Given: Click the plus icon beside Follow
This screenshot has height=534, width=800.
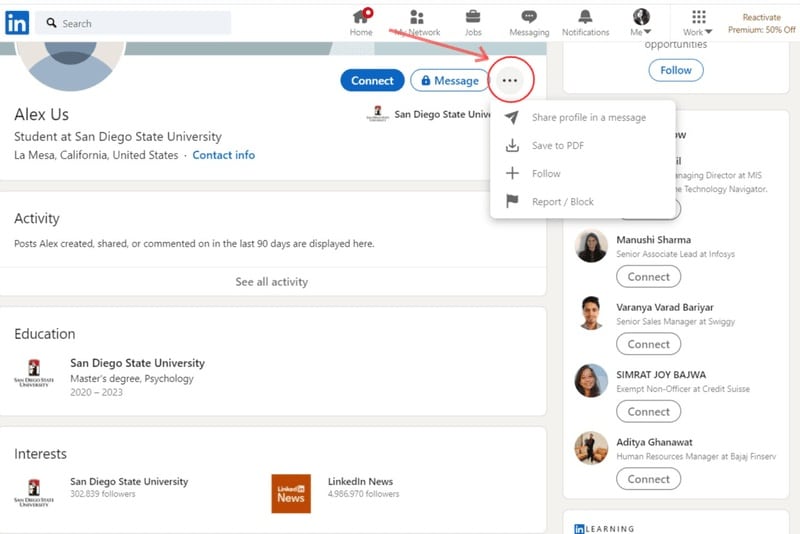Looking at the screenshot, I should (x=512, y=173).
